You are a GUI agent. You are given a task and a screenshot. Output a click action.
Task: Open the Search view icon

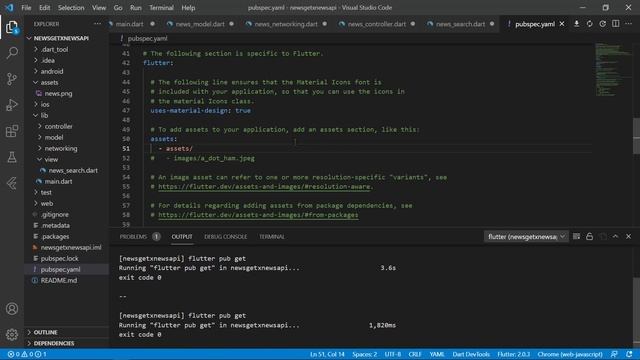click(x=12, y=53)
